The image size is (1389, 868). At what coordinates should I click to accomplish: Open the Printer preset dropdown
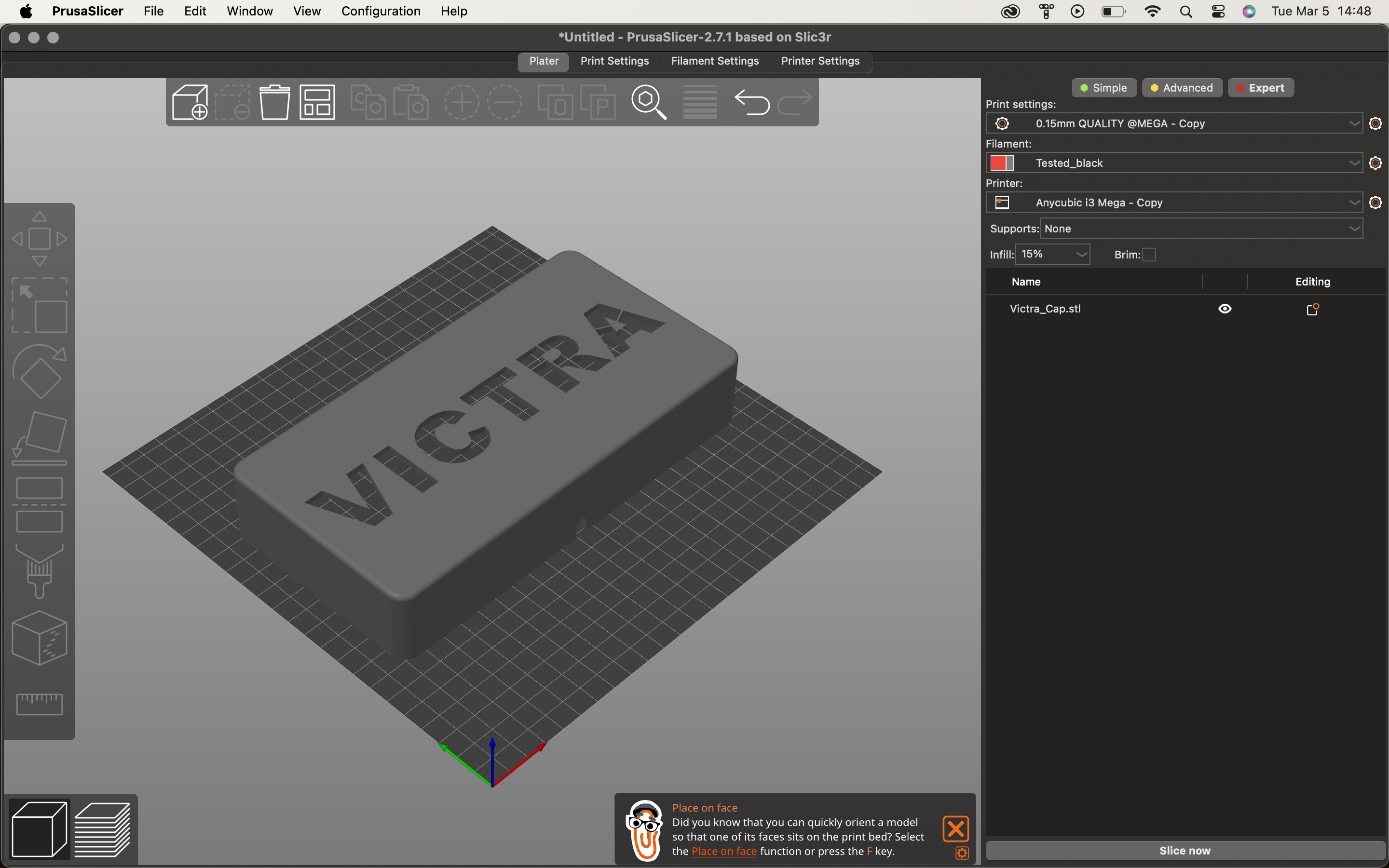coord(1174,203)
